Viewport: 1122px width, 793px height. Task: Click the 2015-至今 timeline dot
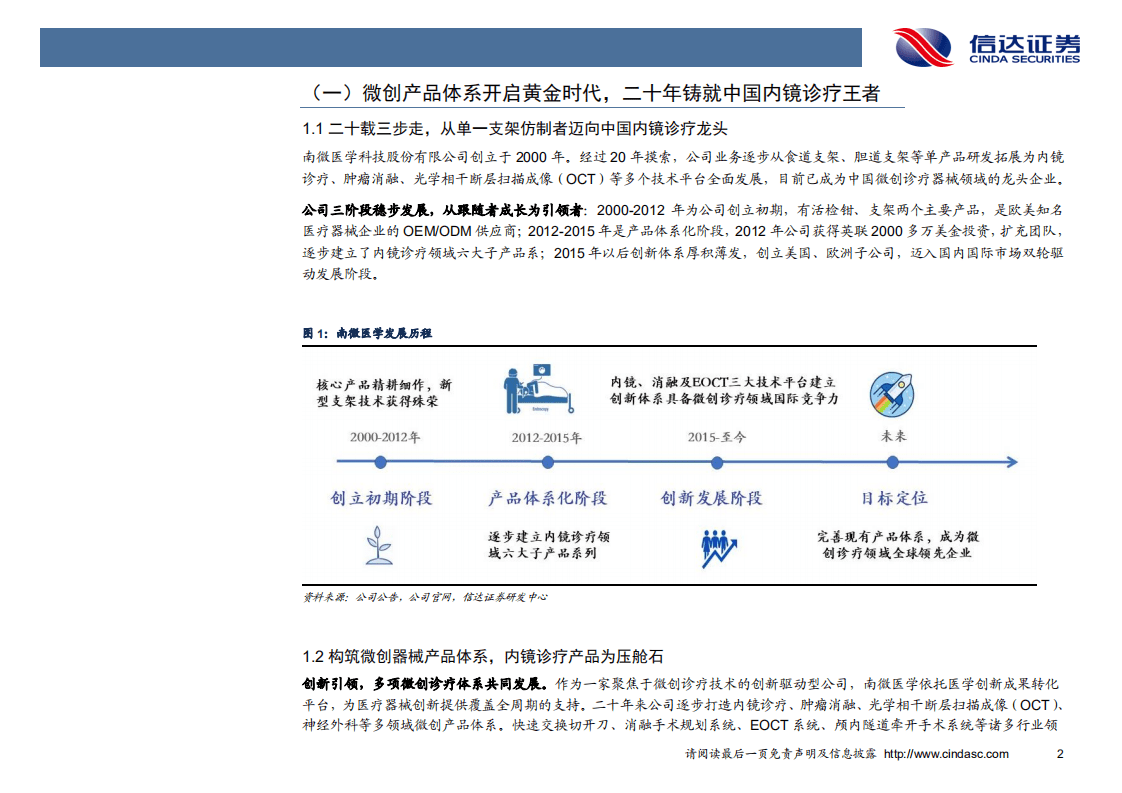point(716,462)
